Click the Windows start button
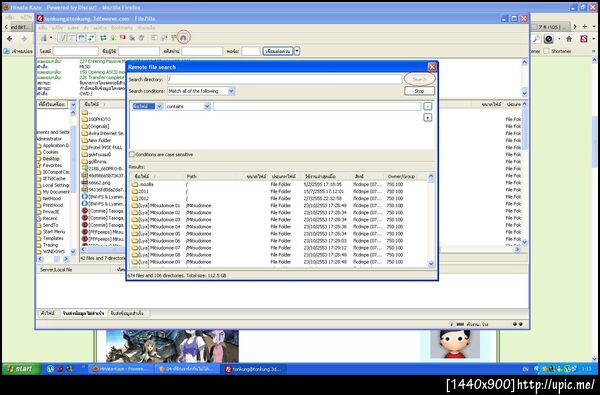600x395 pixels. [x=22, y=369]
